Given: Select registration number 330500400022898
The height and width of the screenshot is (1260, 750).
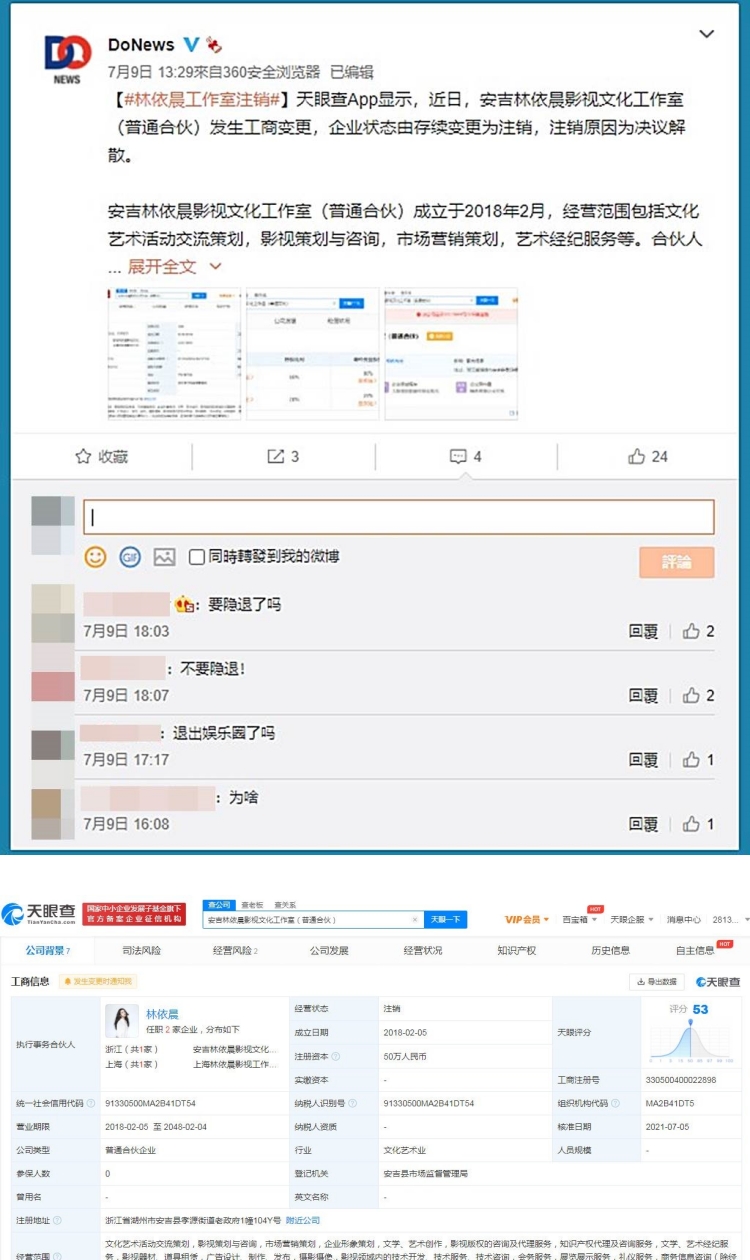Looking at the screenshot, I should pyautogui.click(x=683, y=1080).
